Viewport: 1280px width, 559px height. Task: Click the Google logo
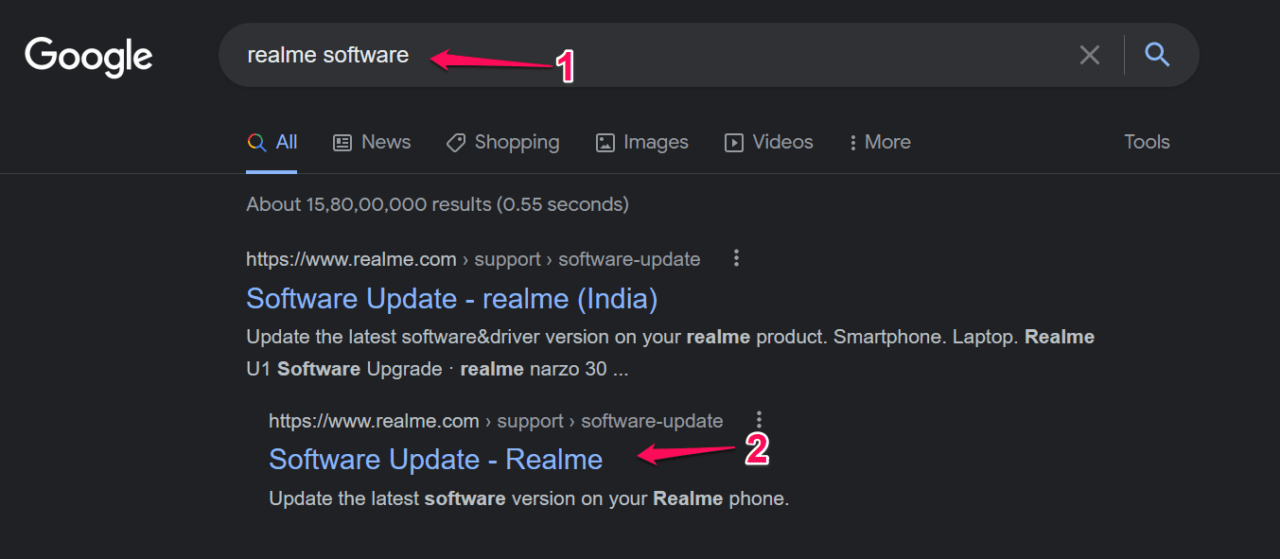(88, 56)
